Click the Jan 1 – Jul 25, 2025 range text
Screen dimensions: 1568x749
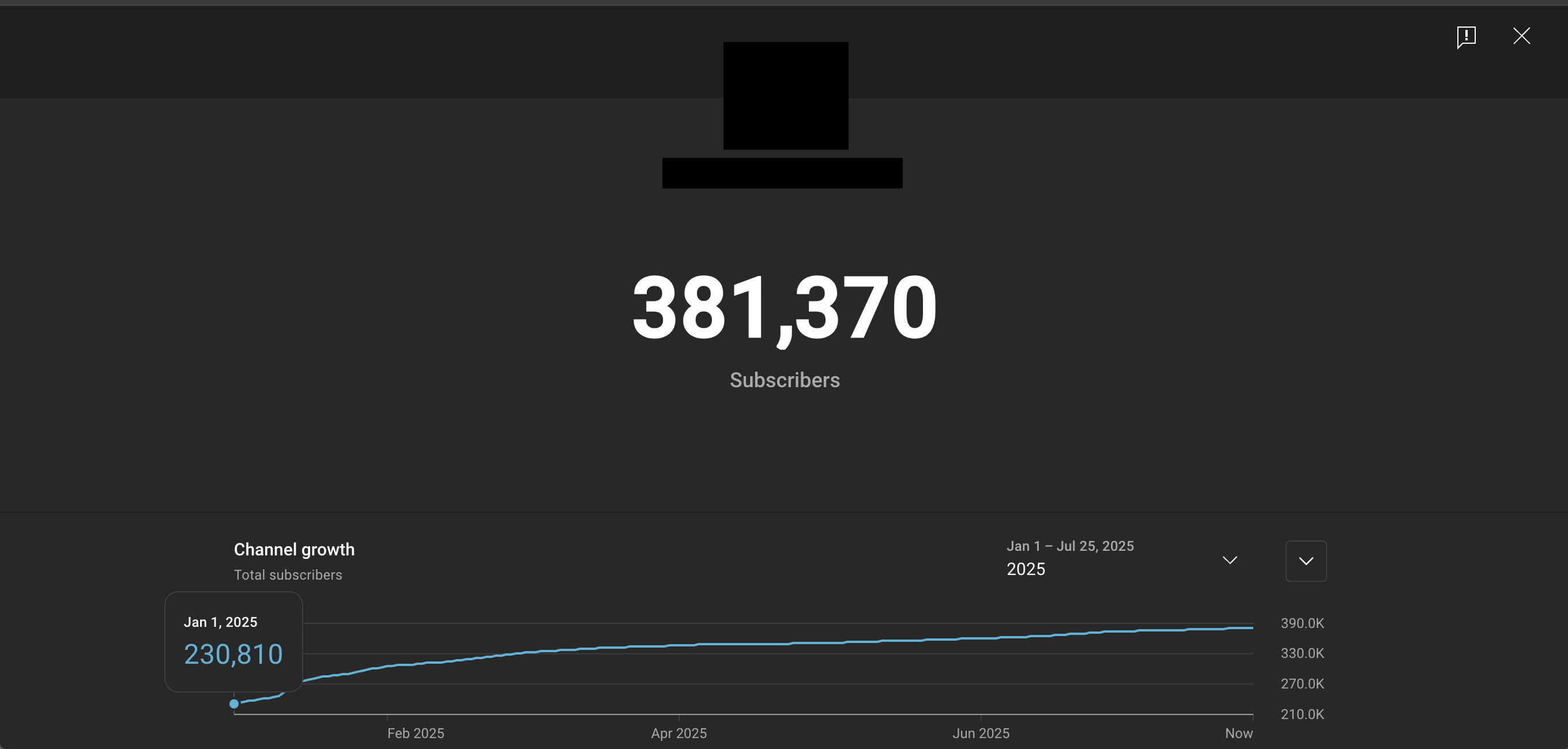pos(1070,546)
